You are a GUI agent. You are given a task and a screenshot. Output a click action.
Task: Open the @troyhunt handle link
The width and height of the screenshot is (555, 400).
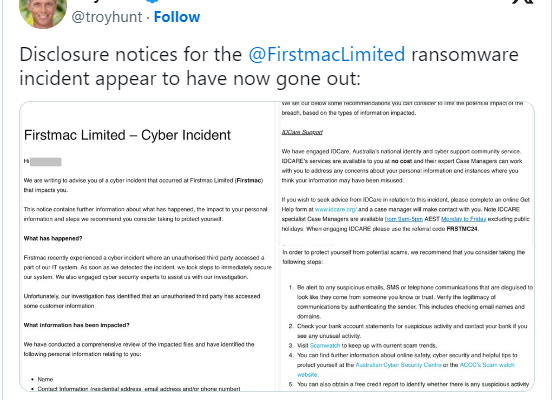point(107,17)
